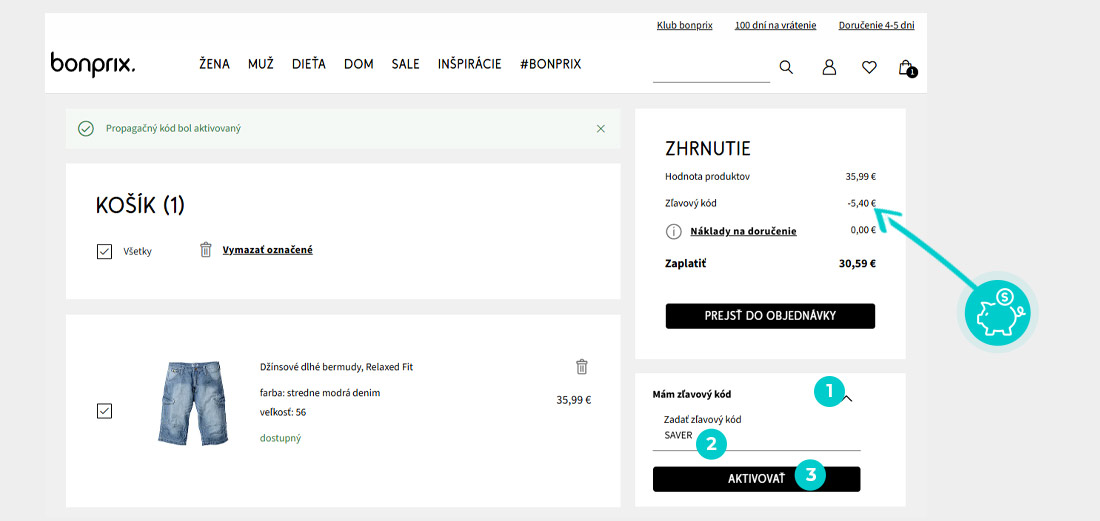Click the info icon next to Náklady na doručenie
Screen dimensions: 1100x521
(673, 231)
